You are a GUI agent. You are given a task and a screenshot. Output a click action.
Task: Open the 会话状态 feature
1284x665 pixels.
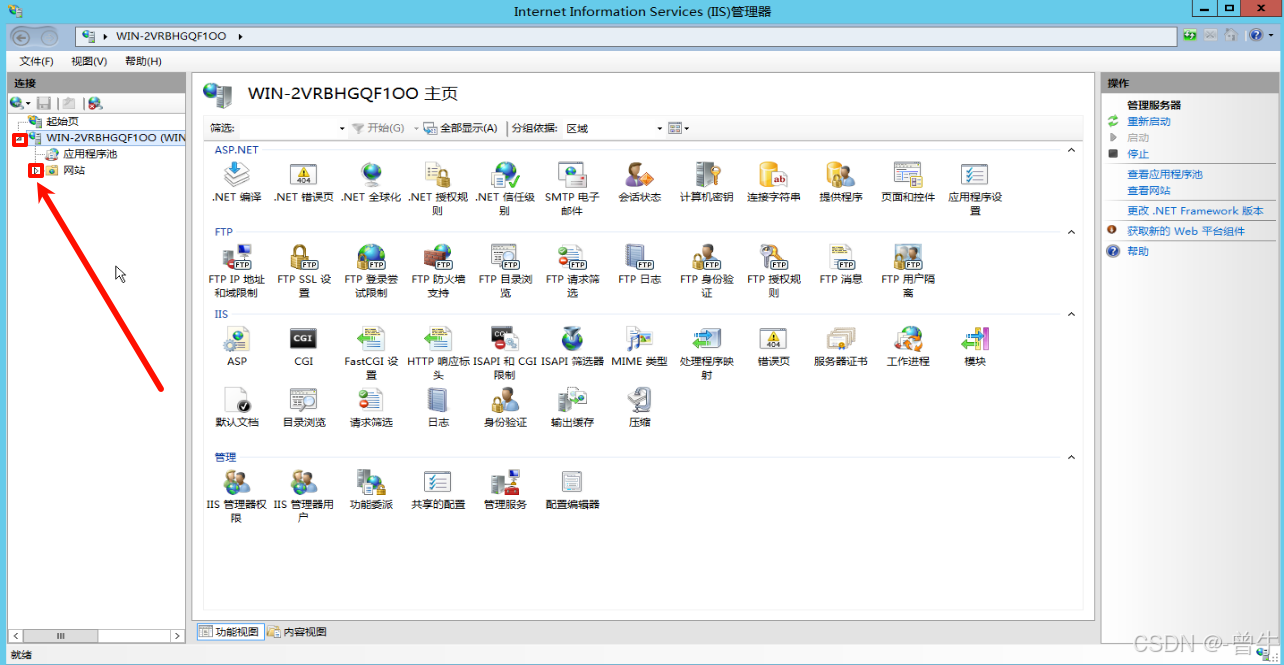click(639, 182)
